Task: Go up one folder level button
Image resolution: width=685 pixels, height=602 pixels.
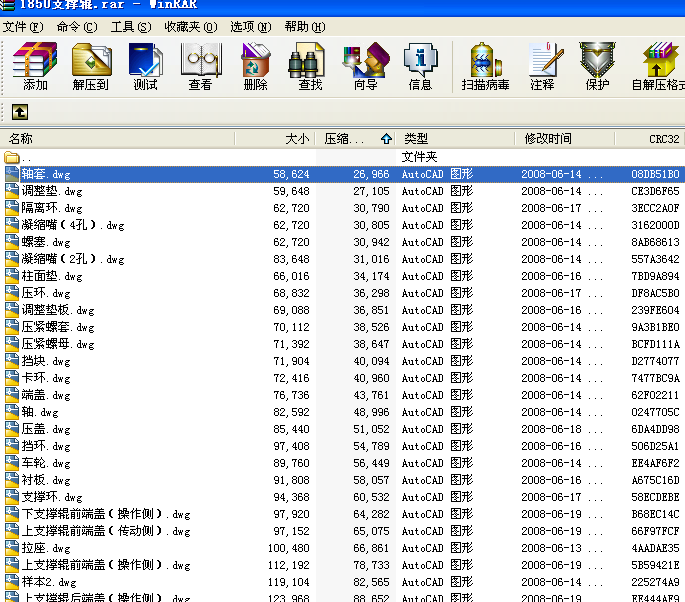Action: click(x=19, y=111)
